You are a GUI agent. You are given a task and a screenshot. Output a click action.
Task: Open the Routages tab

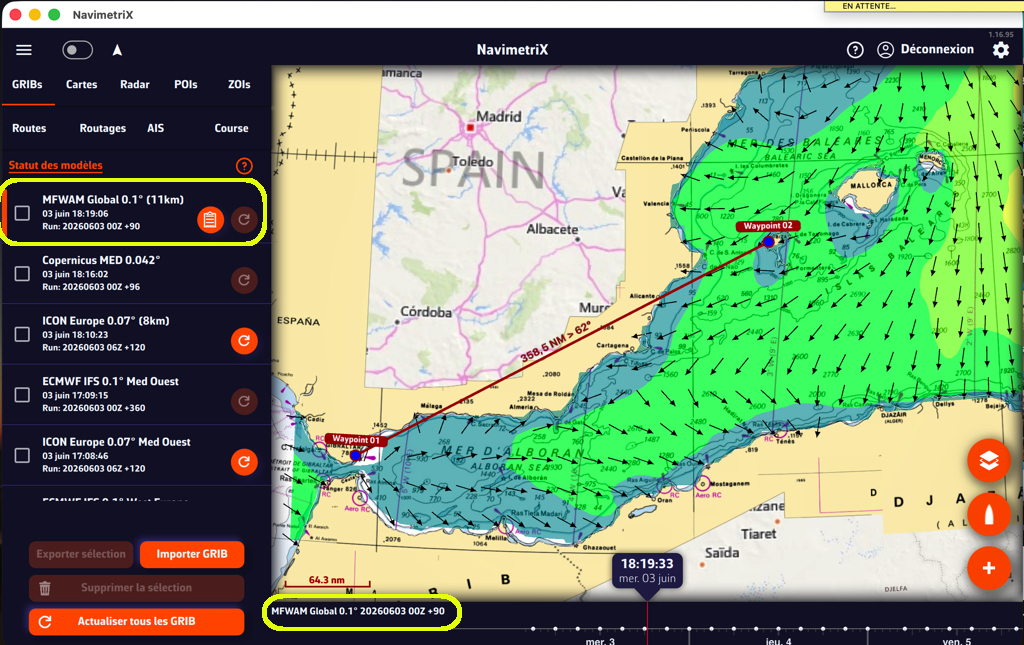(x=103, y=128)
